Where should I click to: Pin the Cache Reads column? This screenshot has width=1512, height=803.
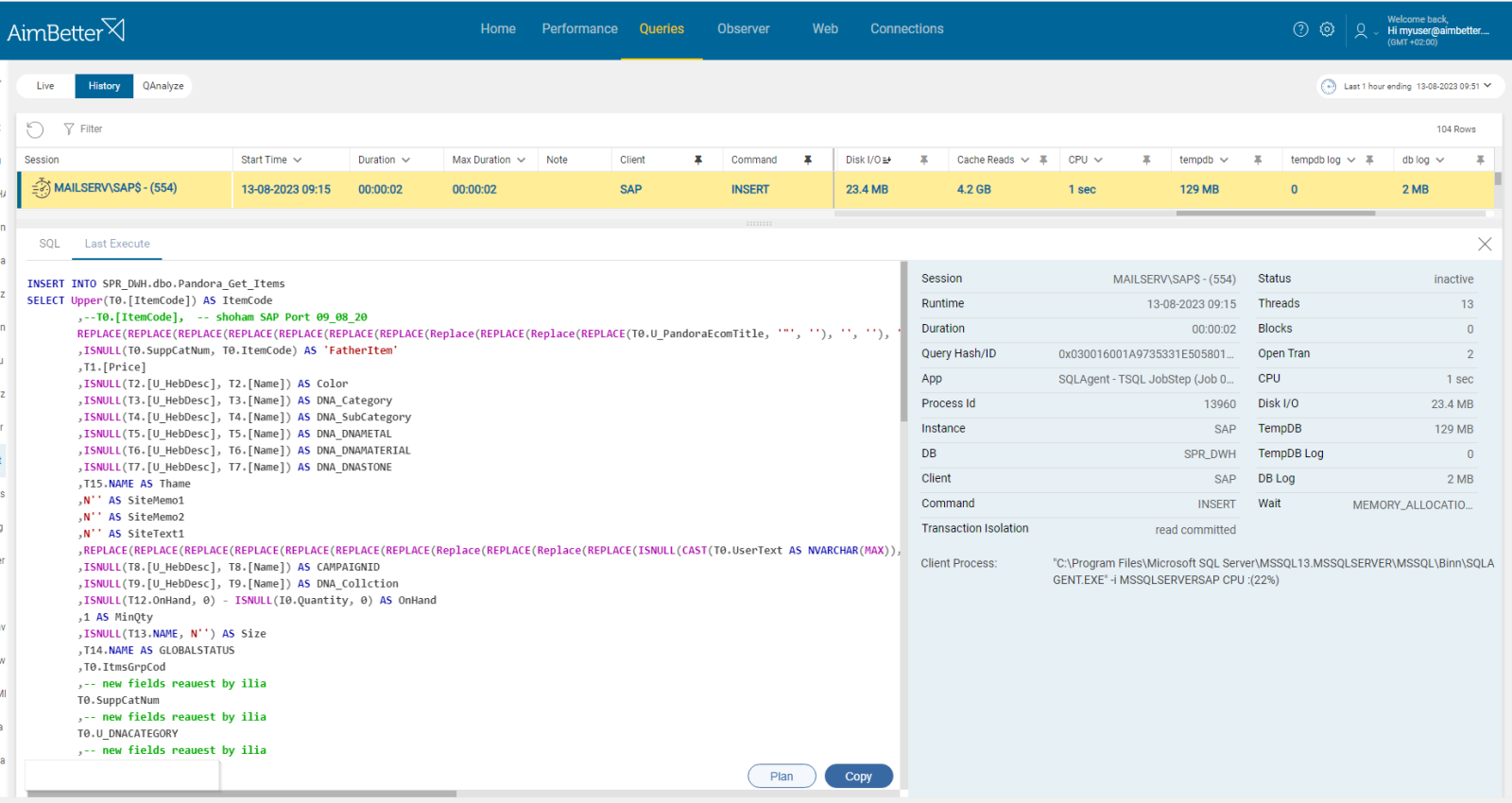click(1043, 160)
